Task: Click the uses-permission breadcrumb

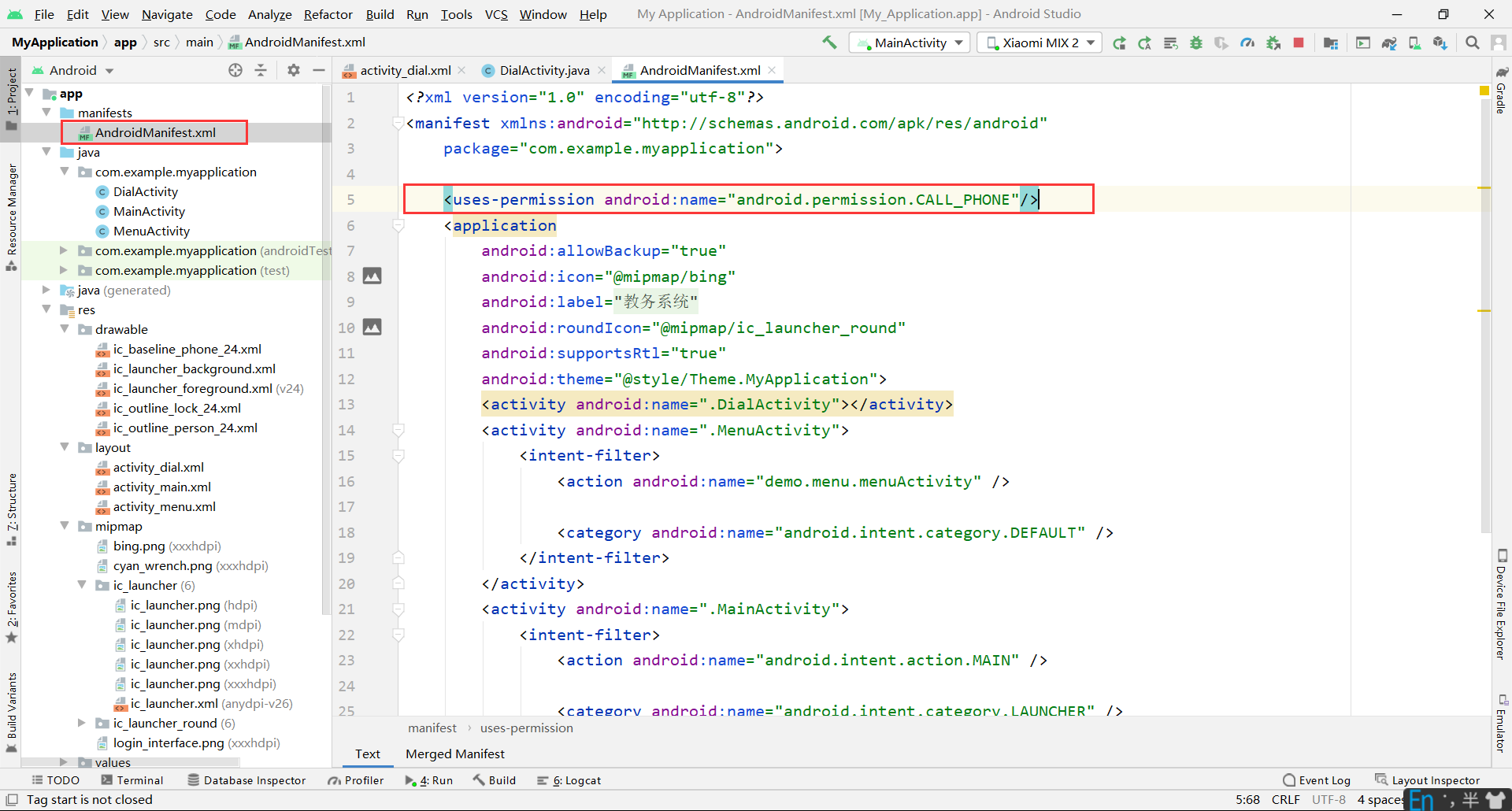Action: point(526,728)
